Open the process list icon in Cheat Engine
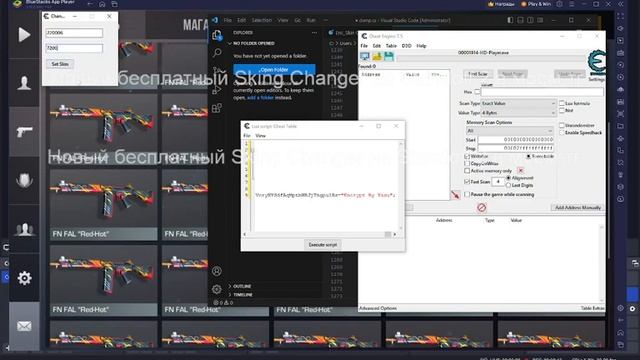 pyautogui.click(x=364, y=56)
